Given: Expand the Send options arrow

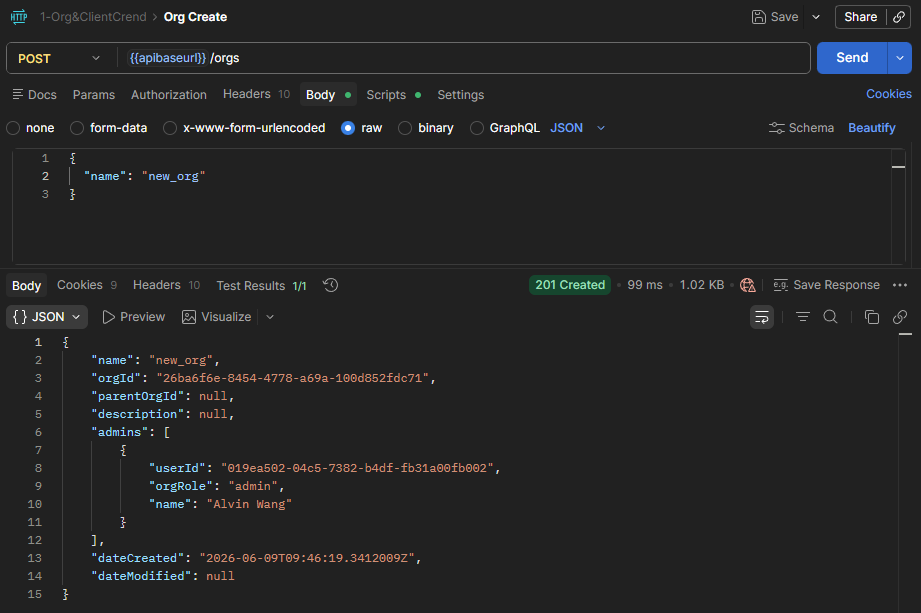Looking at the screenshot, I should click(900, 58).
